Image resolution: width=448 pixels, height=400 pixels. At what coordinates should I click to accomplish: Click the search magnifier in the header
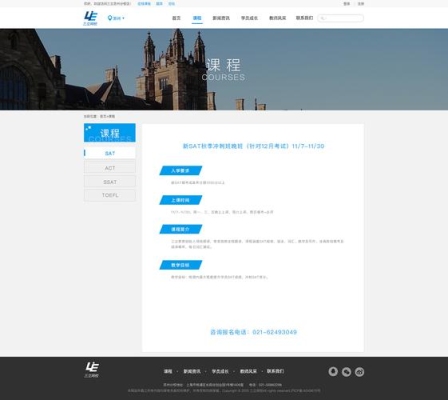click(x=322, y=18)
